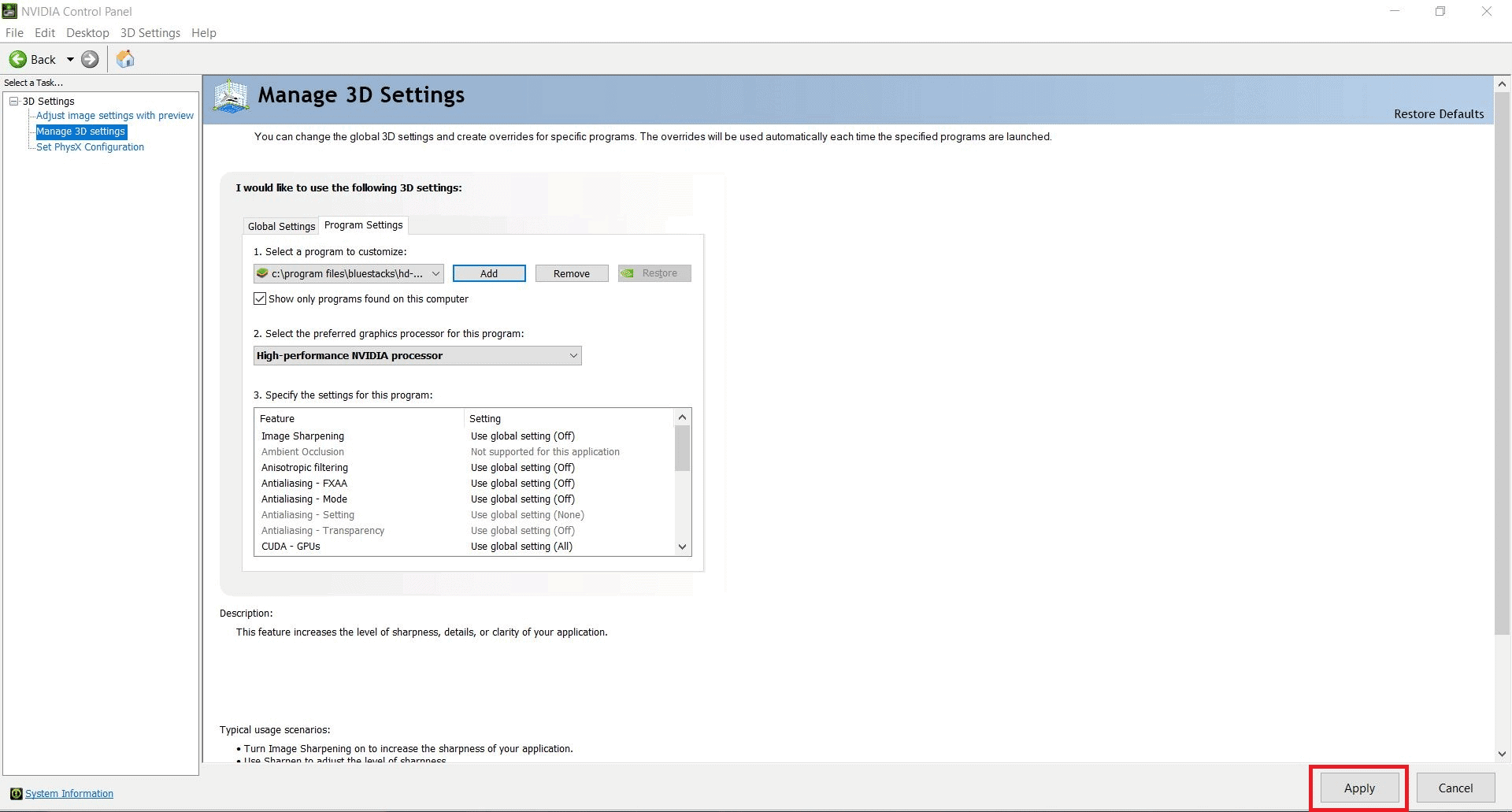Click the Home icon in toolbar
The height and width of the screenshot is (812, 1512).
[125, 59]
